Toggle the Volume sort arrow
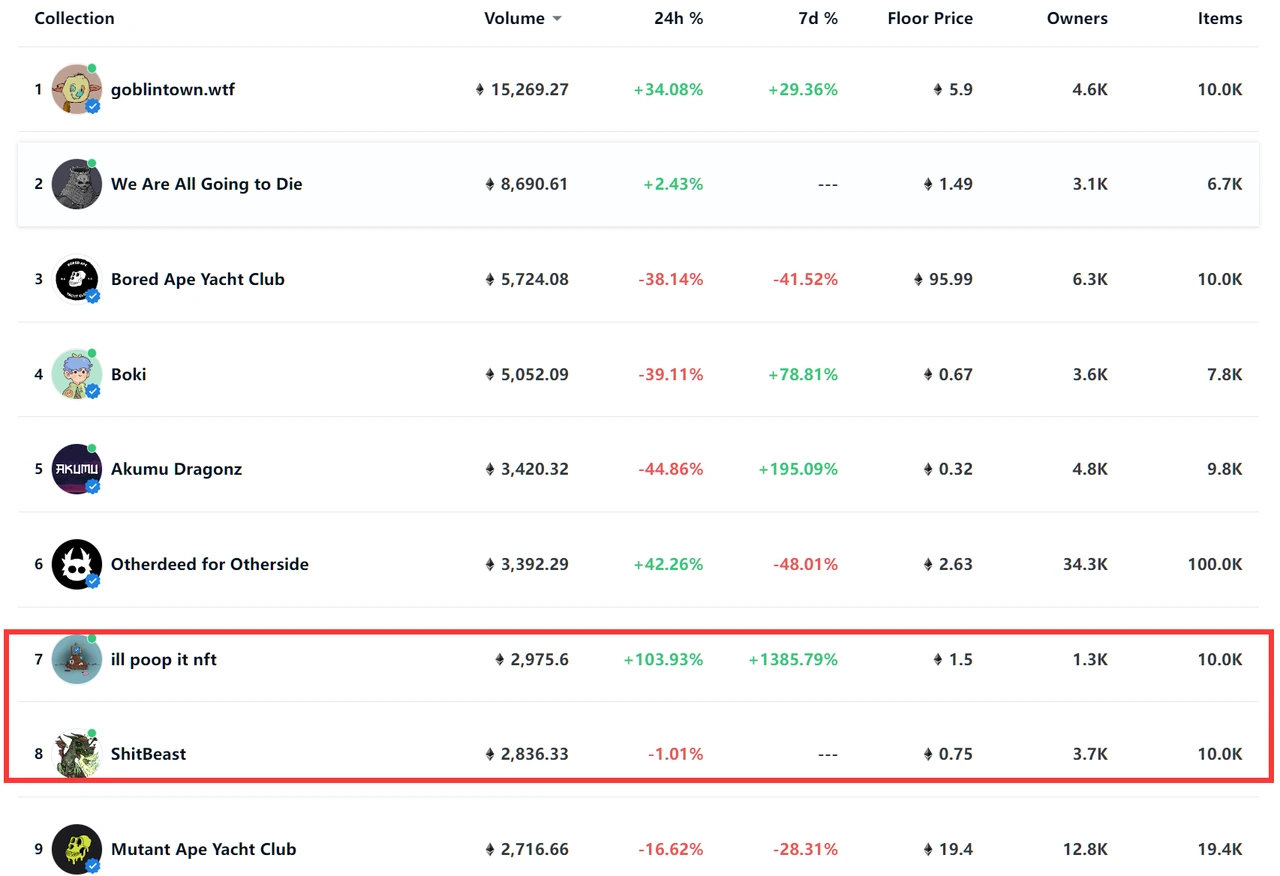 click(557, 19)
